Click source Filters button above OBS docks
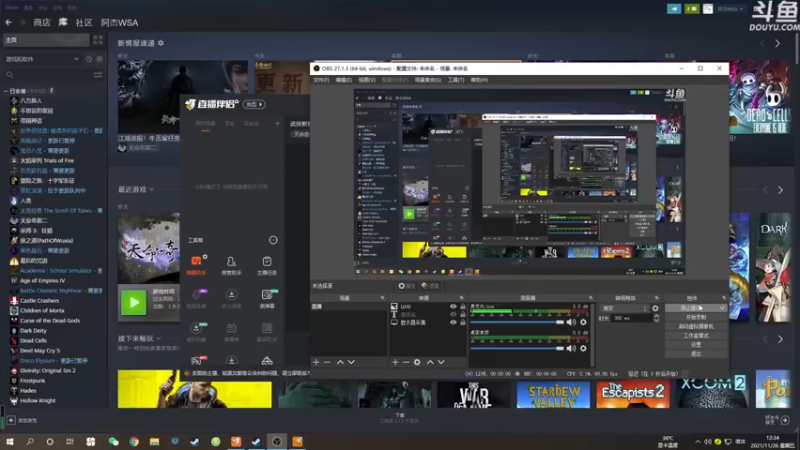 tap(430, 286)
